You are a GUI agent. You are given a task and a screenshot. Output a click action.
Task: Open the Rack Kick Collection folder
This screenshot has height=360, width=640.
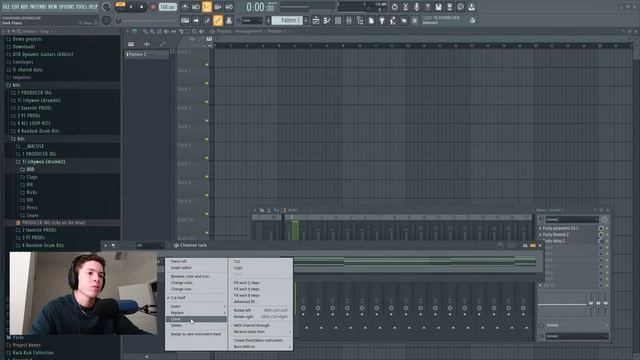pos(33,353)
